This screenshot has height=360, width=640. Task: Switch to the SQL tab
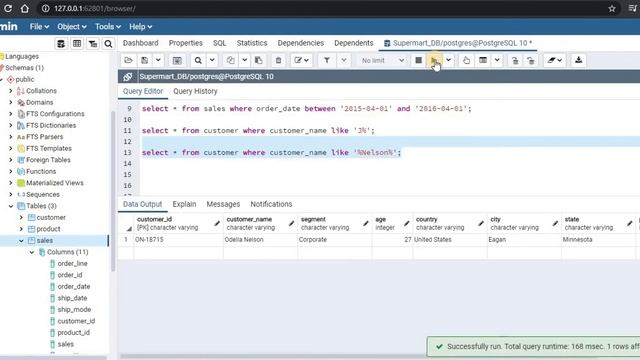click(219, 43)
